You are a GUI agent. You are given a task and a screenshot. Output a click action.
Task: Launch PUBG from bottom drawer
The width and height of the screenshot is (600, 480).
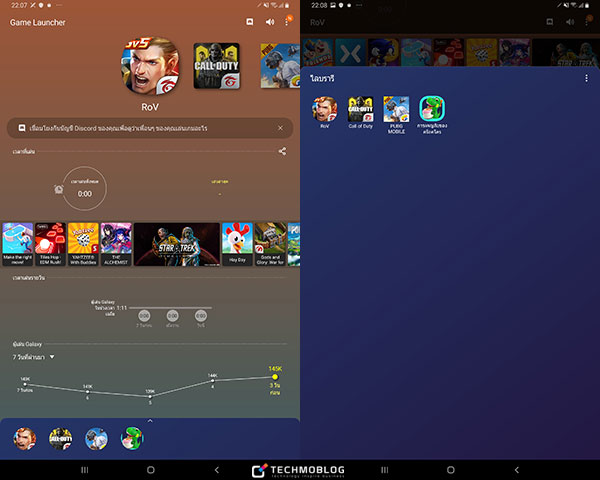[96, 439]
